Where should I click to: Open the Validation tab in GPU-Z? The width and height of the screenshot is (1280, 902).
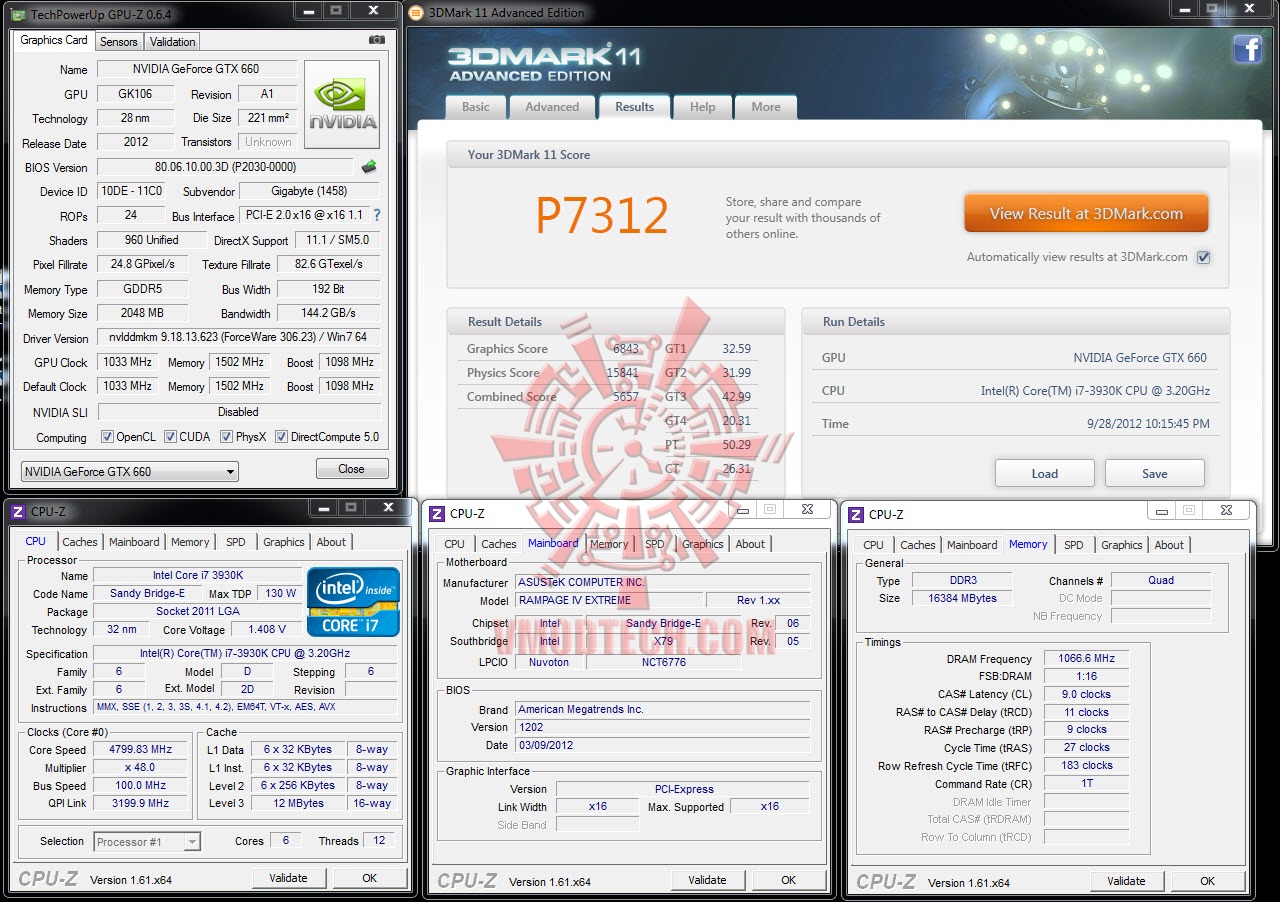tap(172, 41)
